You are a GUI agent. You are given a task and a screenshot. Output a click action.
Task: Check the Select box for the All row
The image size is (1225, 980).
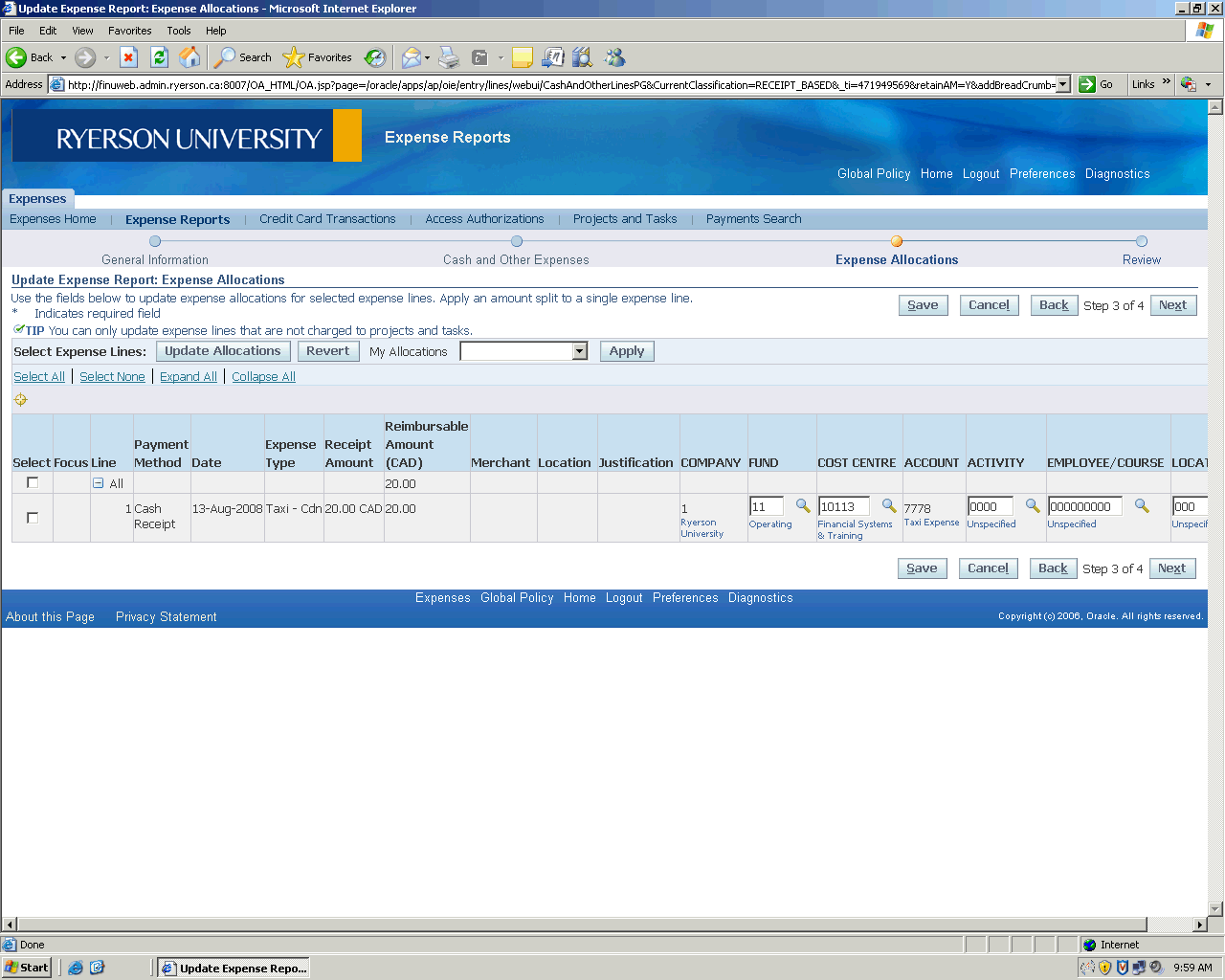tap(33, 483)
